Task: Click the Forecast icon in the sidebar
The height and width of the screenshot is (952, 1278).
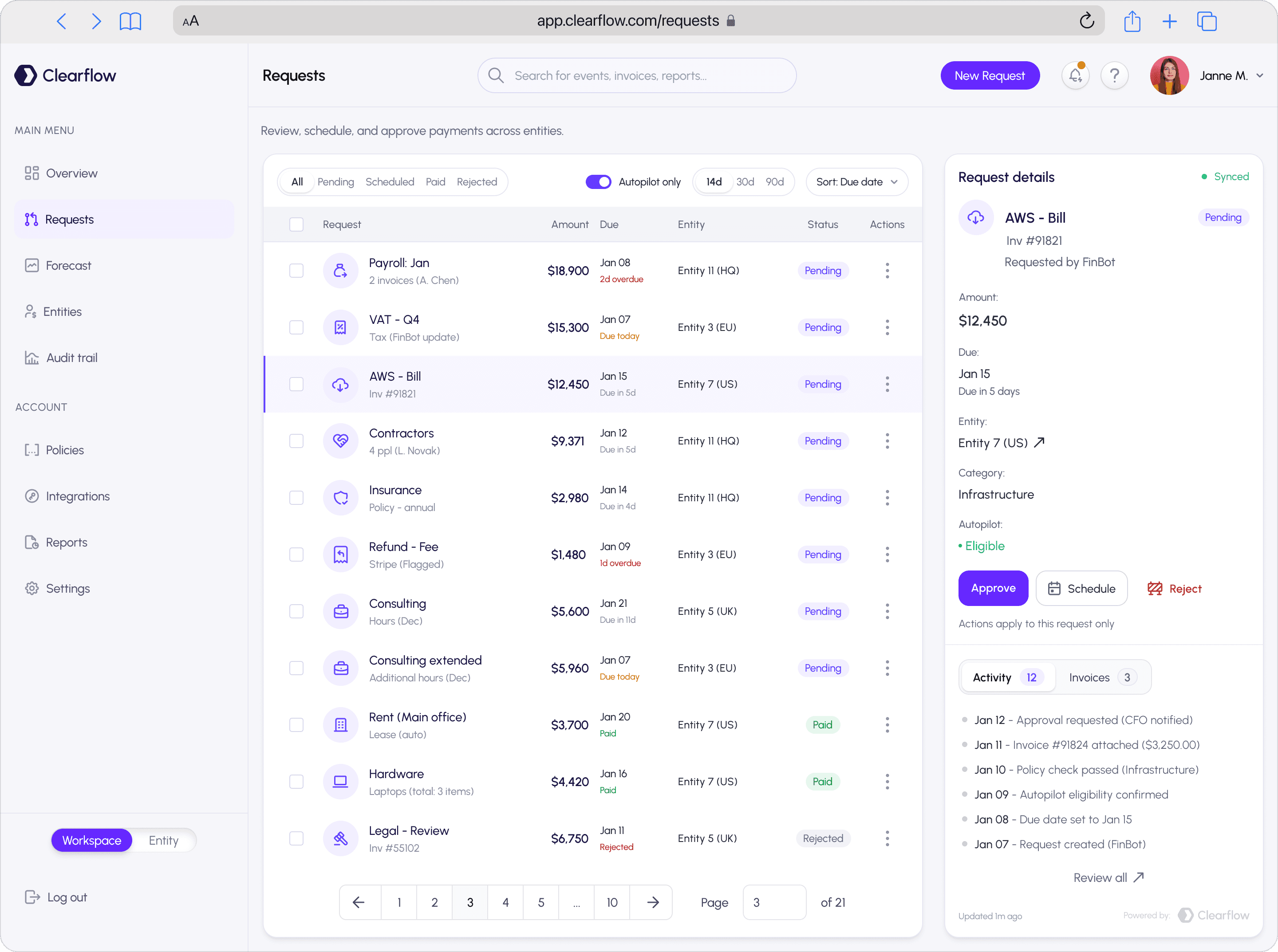Action: point(32,266)
